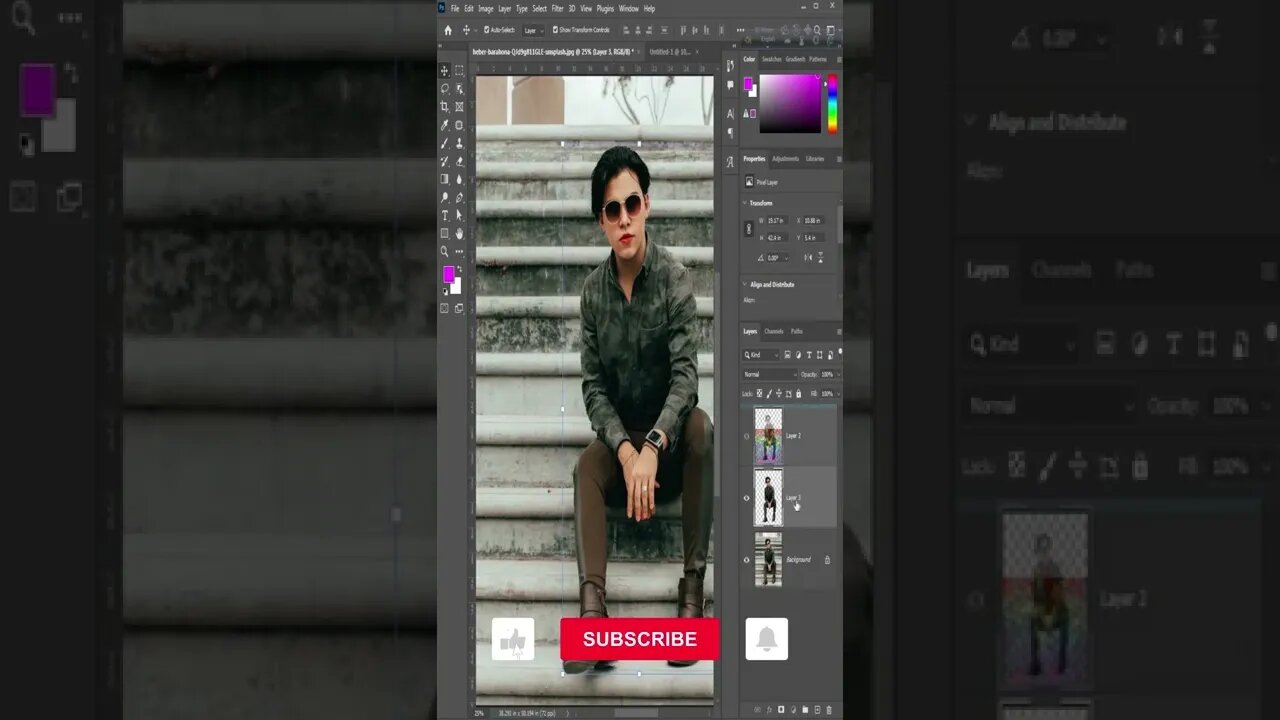The image size is (1280, 720).
Task: Collapse the Align and Distribute section
Action: 745,284
